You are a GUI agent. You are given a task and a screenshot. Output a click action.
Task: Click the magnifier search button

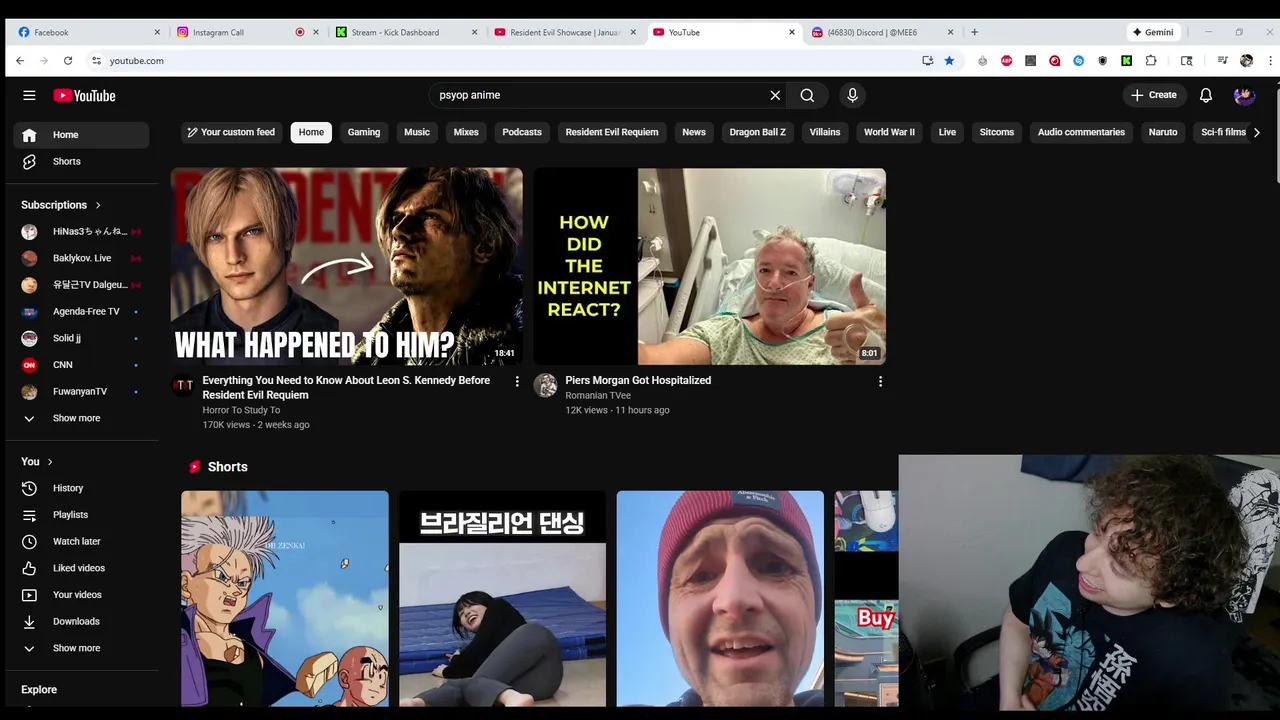[x=807, y=95]
